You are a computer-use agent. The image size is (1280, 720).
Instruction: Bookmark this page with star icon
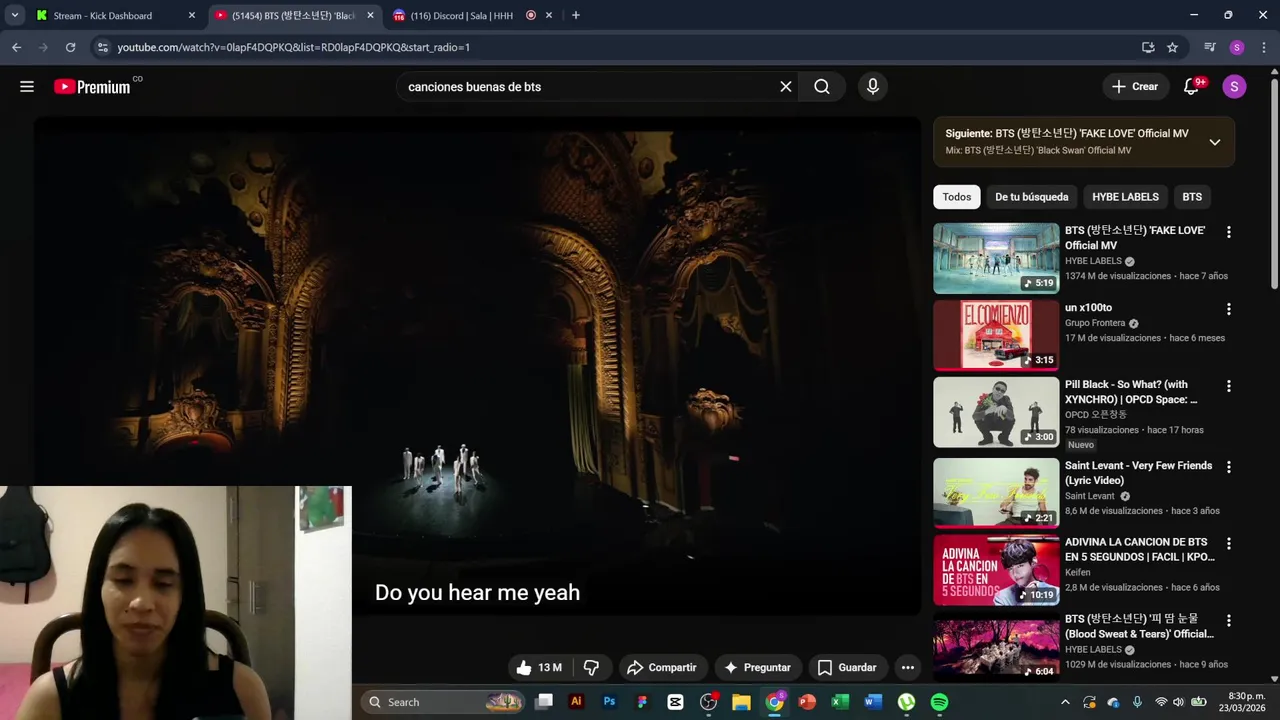[x=1172, y=47]
